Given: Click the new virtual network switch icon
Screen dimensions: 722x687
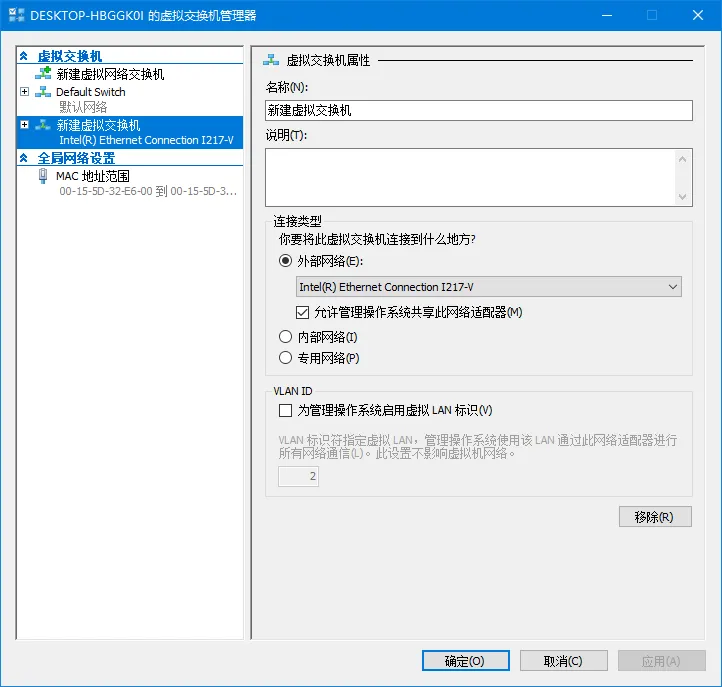Looking at the screenshot, I should 43,73.
